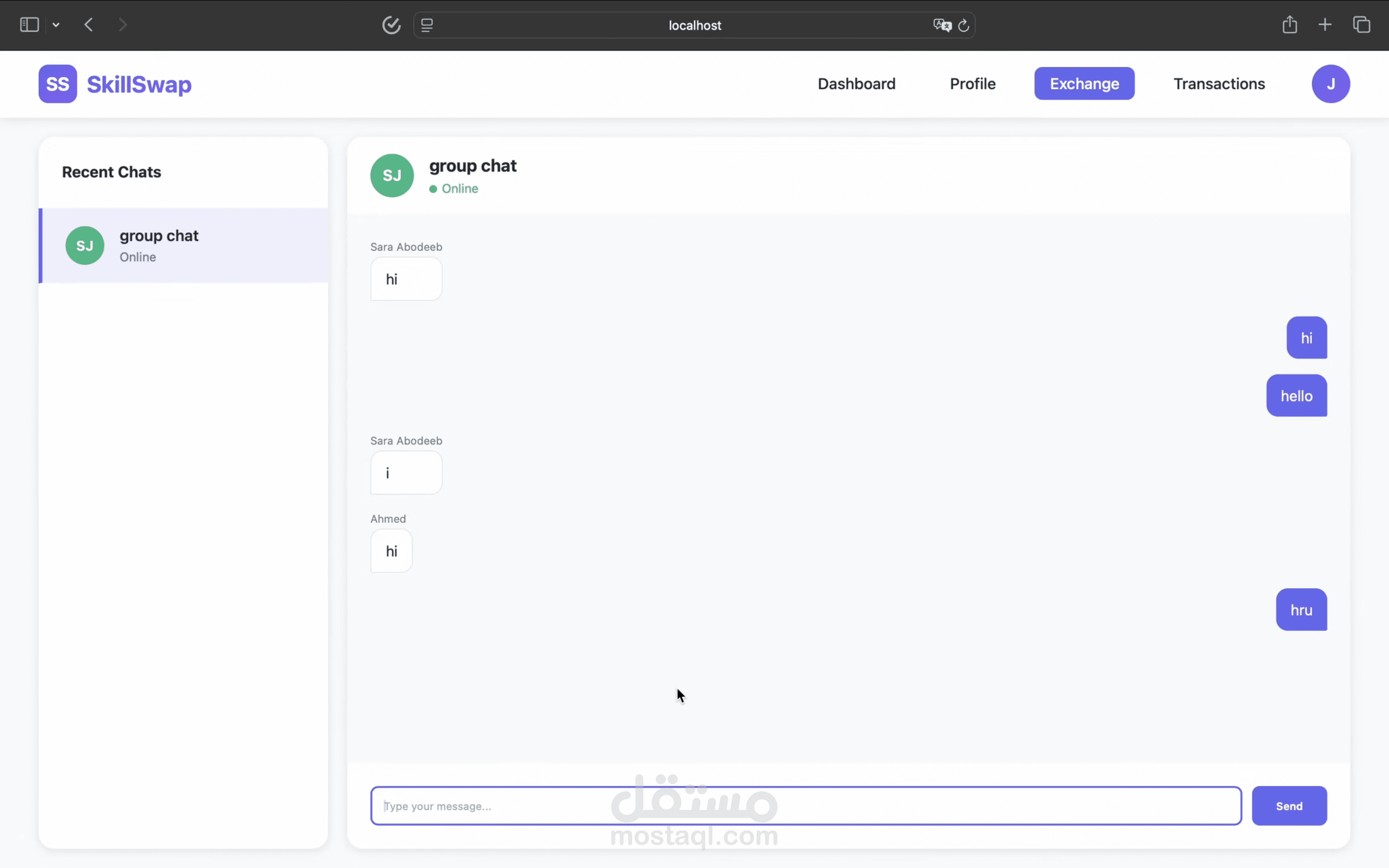Open the Share icon in Safari toolbar
The height and width of the screenshot is (868, 1389).
coord(1289,25)
